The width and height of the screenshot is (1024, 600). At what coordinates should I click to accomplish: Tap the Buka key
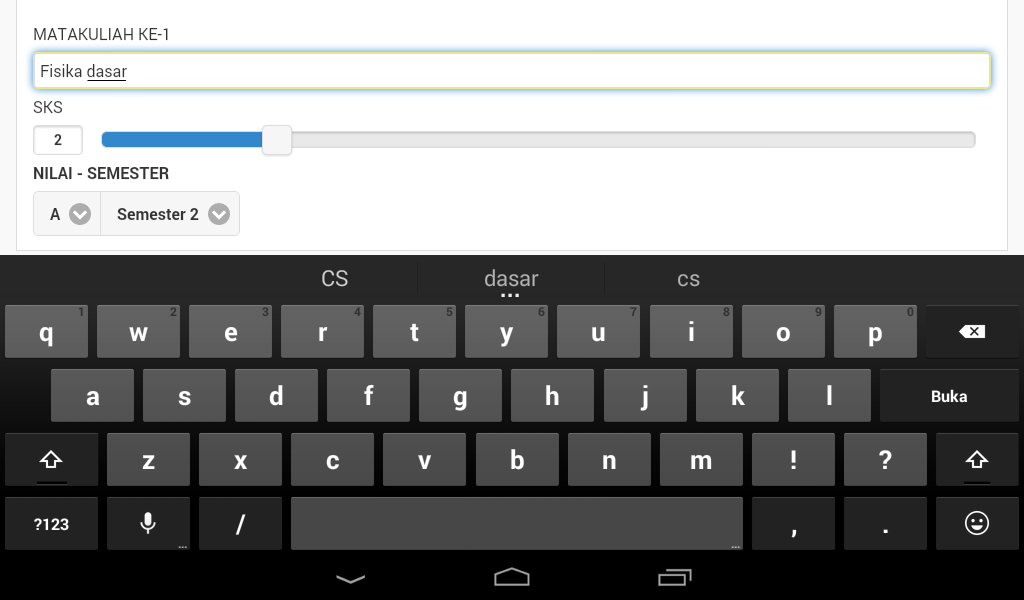(x=949, y=396)
